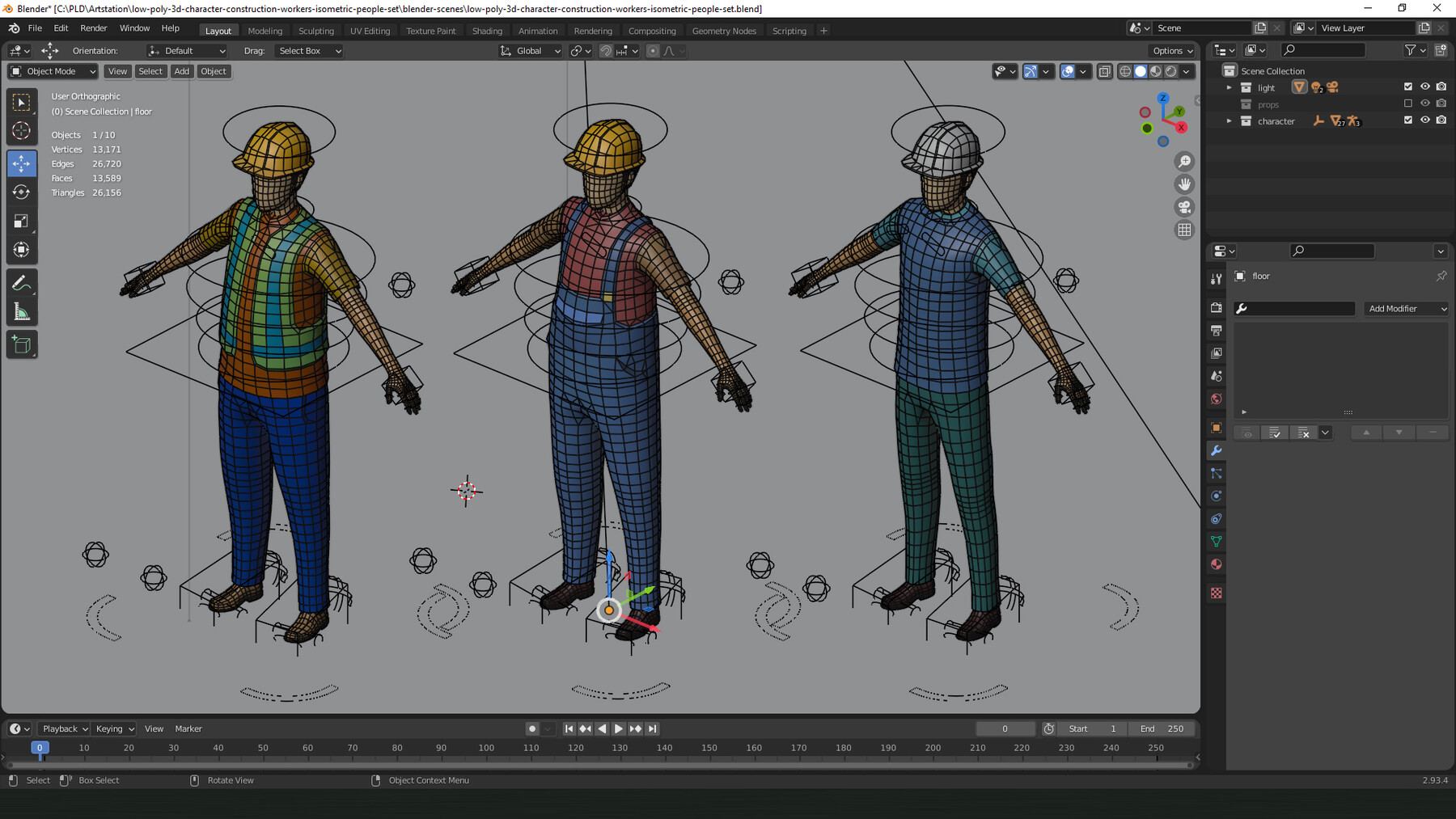Open Output Properties tab

pos(1217,330)
